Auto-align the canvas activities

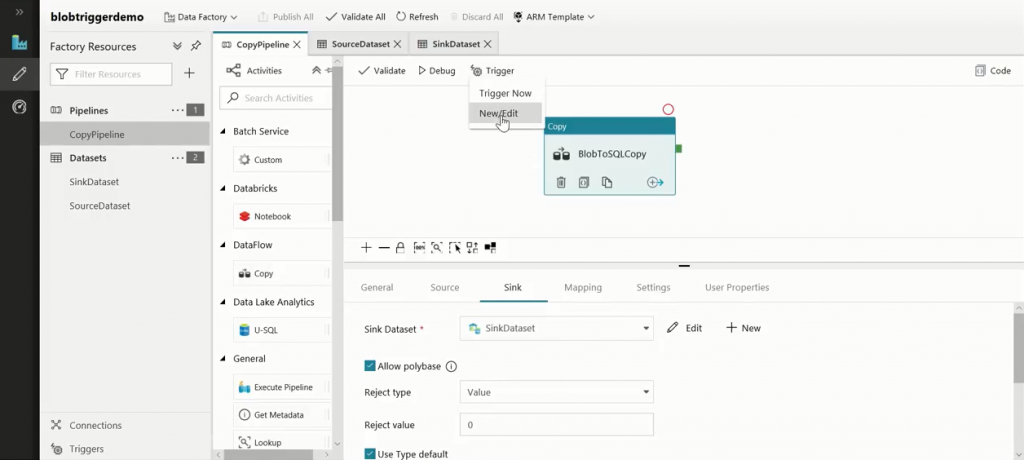click(x=473, y=248)
